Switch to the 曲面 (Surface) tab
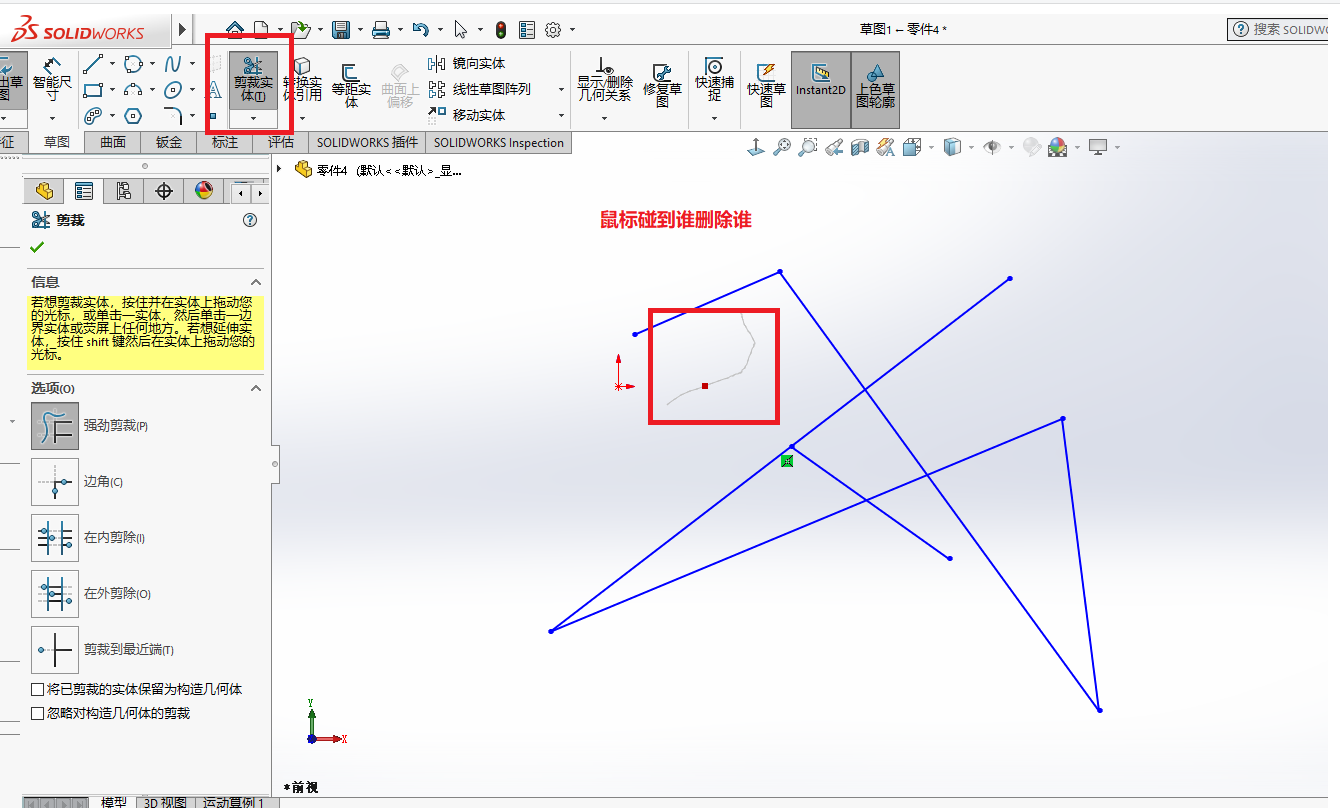1340x812 pixels. (113, 142)
